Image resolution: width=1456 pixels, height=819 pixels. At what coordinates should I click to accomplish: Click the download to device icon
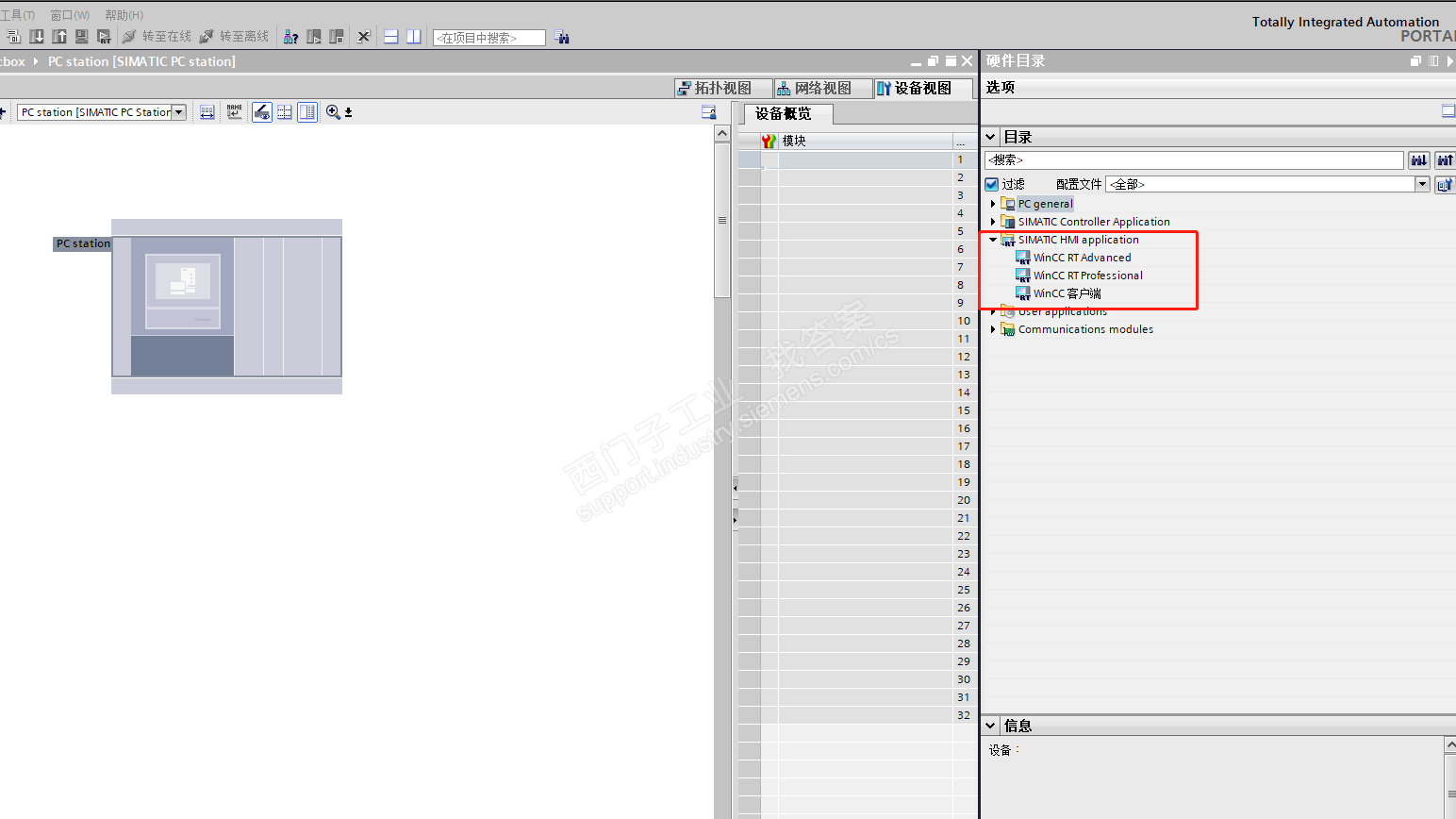tap(37, 37)
